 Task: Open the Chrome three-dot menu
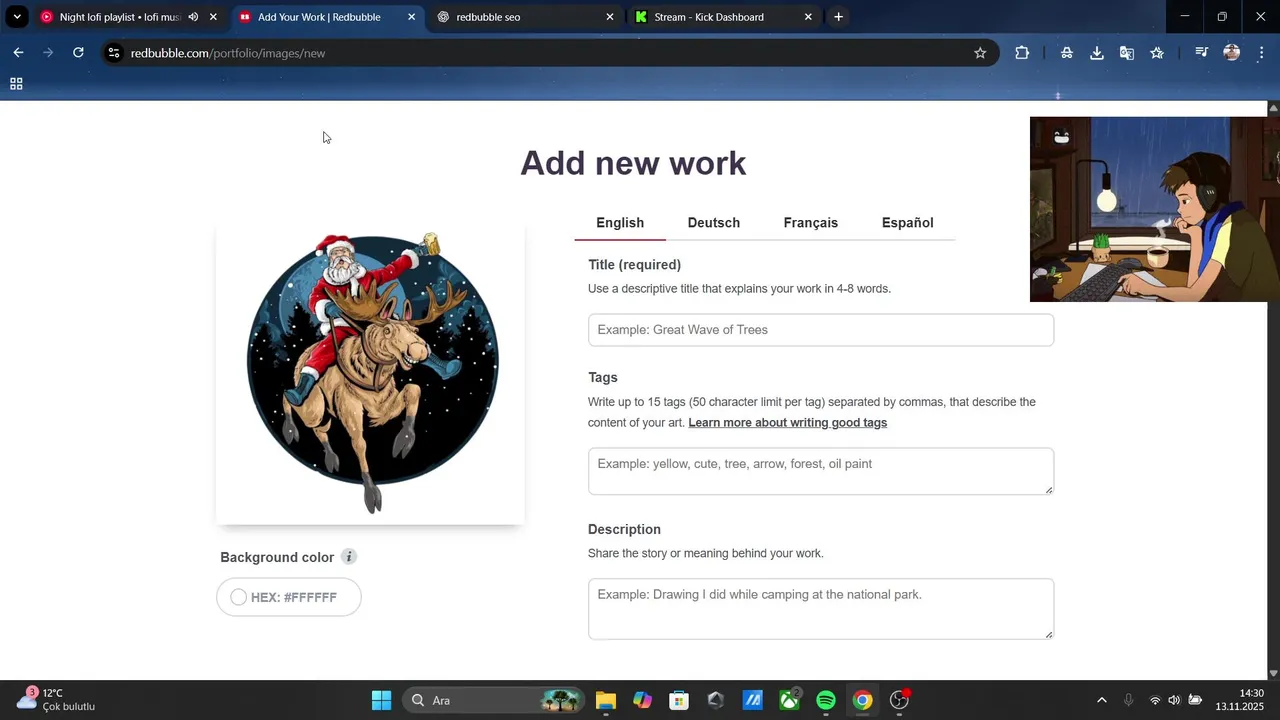[x=1261, y=53]
